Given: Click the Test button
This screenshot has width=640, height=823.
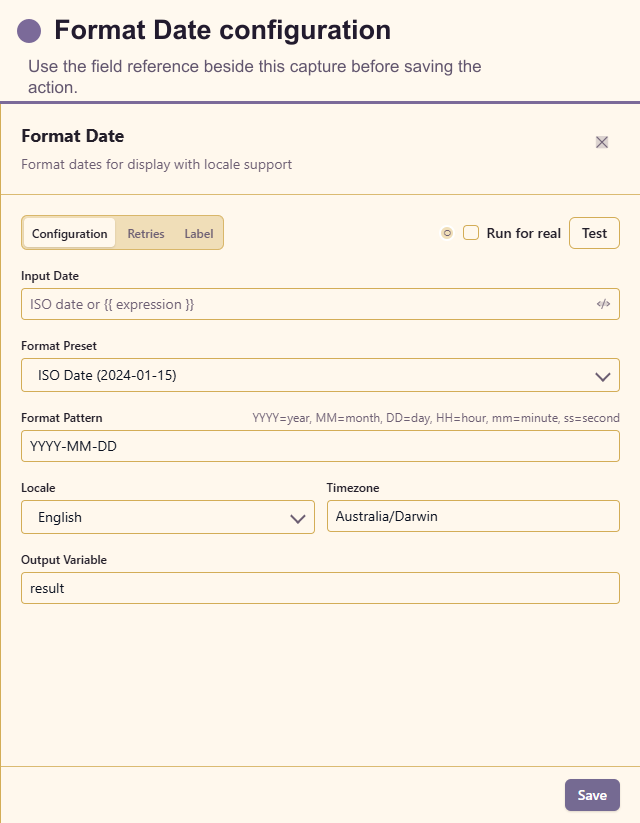Looking at the screenshot, I should coord(594,233).
